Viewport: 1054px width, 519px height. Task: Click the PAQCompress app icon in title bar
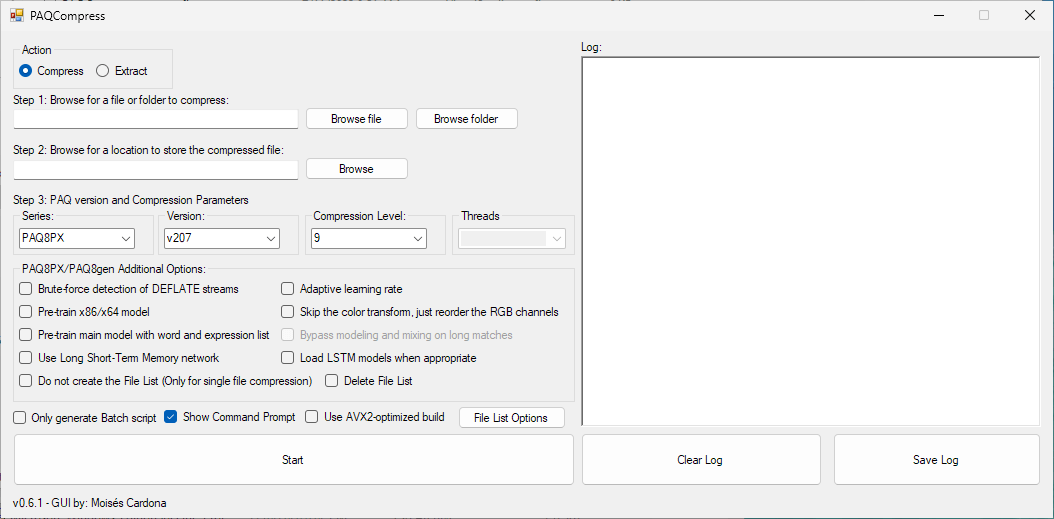pos(16,16)
